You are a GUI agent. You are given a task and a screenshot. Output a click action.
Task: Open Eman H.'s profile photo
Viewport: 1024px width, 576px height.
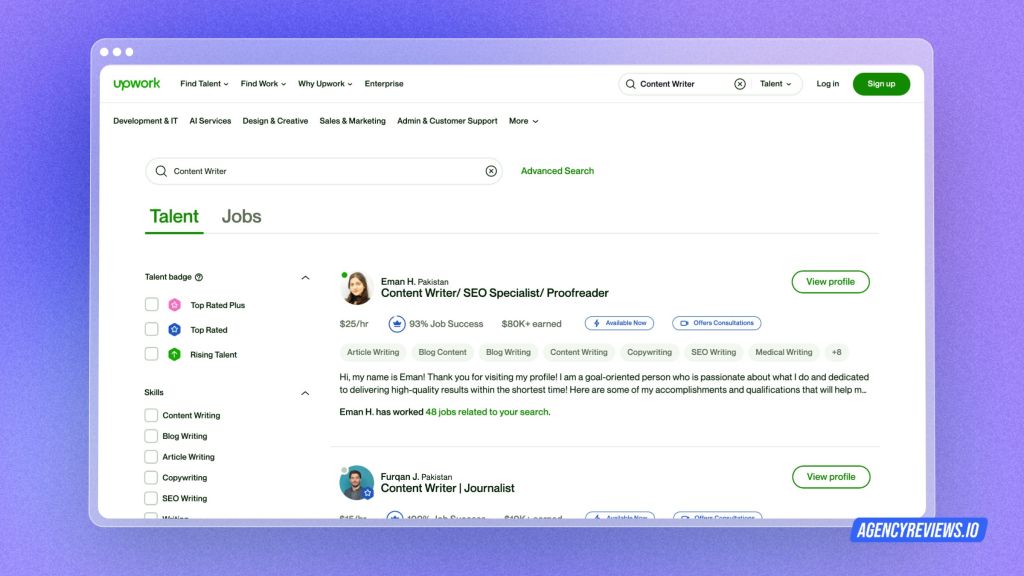tap(357, 288)
